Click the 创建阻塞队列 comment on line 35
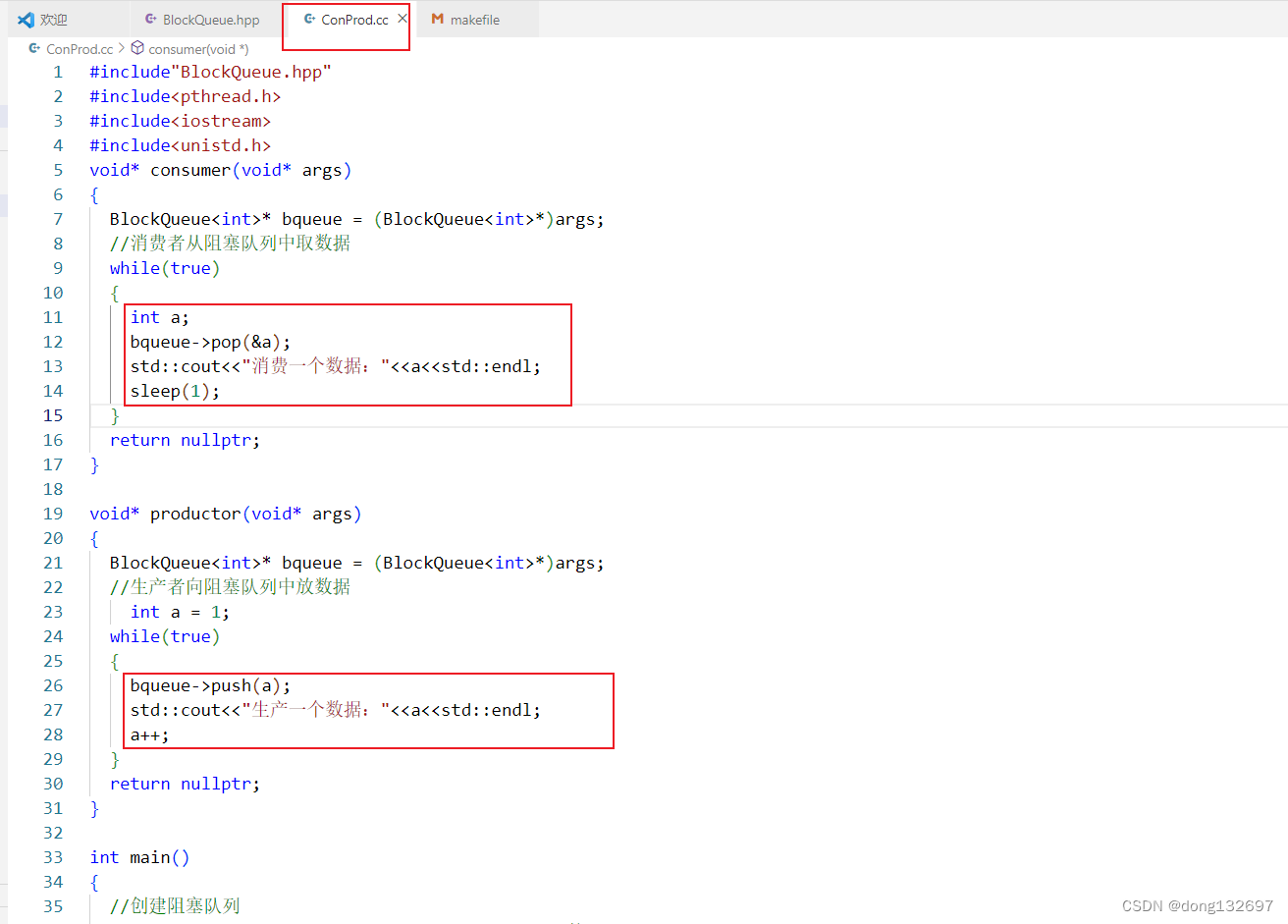Viewport: 1288px width, 924px height. [175, 906]
